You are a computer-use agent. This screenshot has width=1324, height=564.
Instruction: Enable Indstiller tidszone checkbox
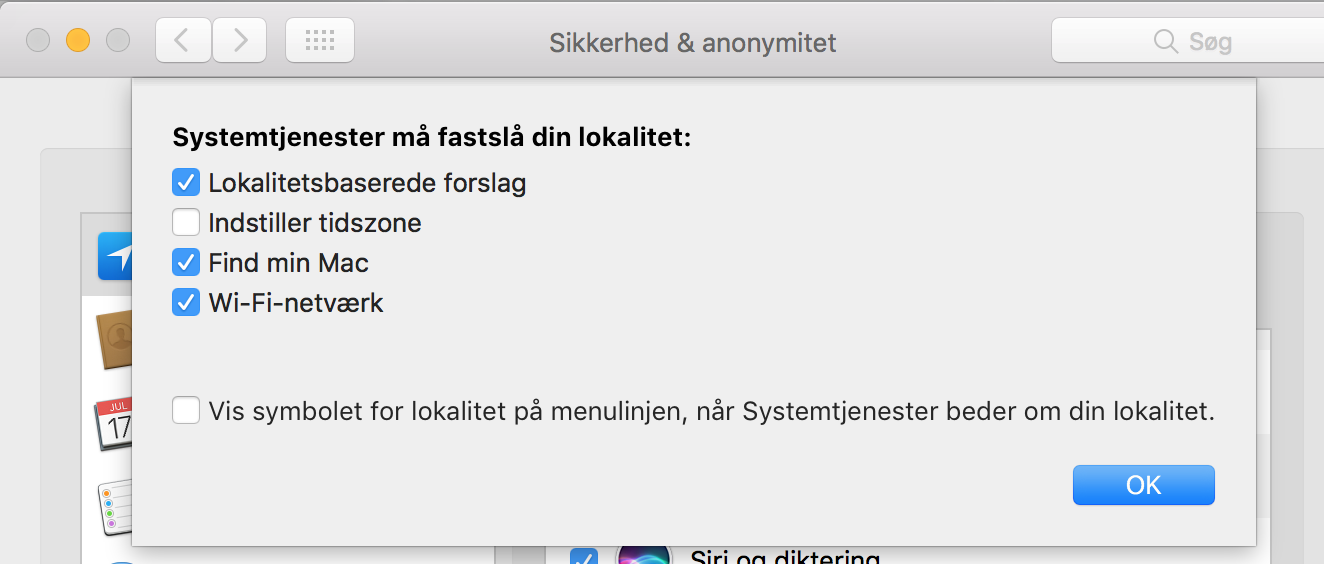click(x=186, y=222)
